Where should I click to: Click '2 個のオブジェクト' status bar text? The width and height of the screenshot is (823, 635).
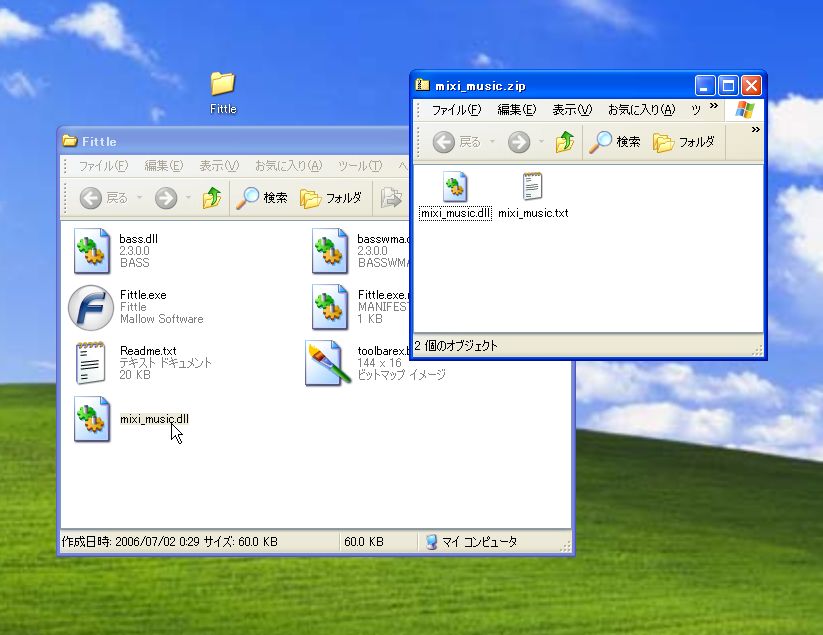click(x=456, y=346)
